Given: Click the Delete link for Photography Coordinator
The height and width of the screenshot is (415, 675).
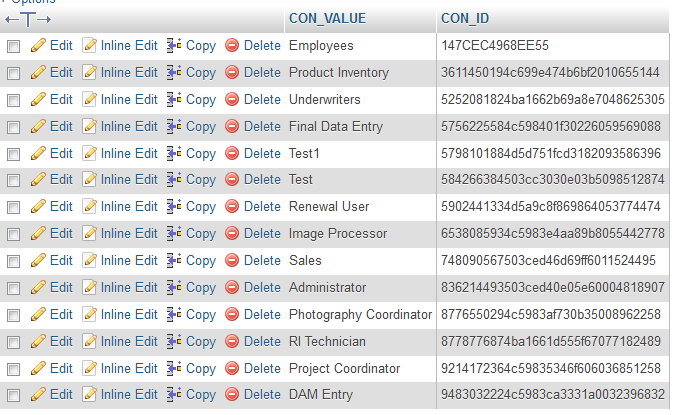Looking at the screenshot, I should pos(262,314).
